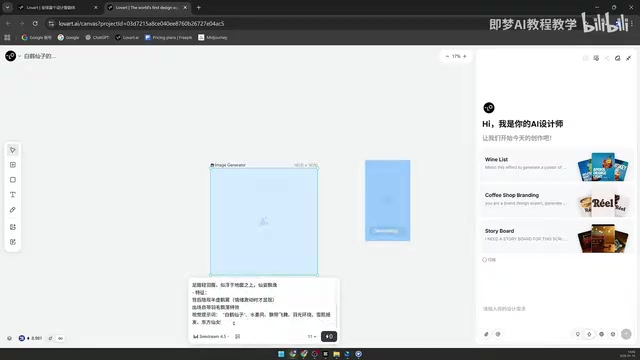The image size is (640, 360).
Task: Open a new browser tab
Action: tap(199, 7)
